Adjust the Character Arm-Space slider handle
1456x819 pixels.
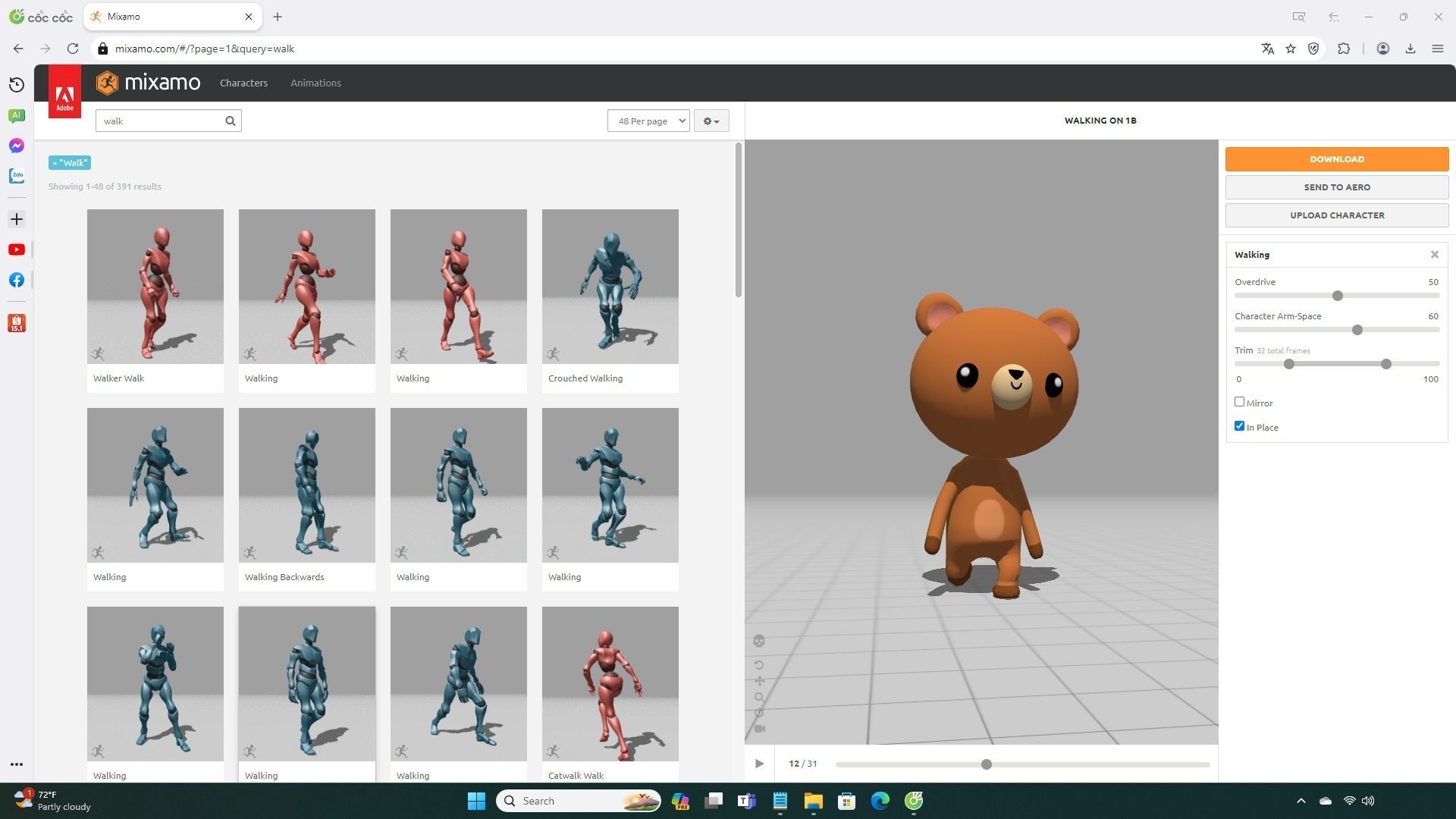[1357, 330]
